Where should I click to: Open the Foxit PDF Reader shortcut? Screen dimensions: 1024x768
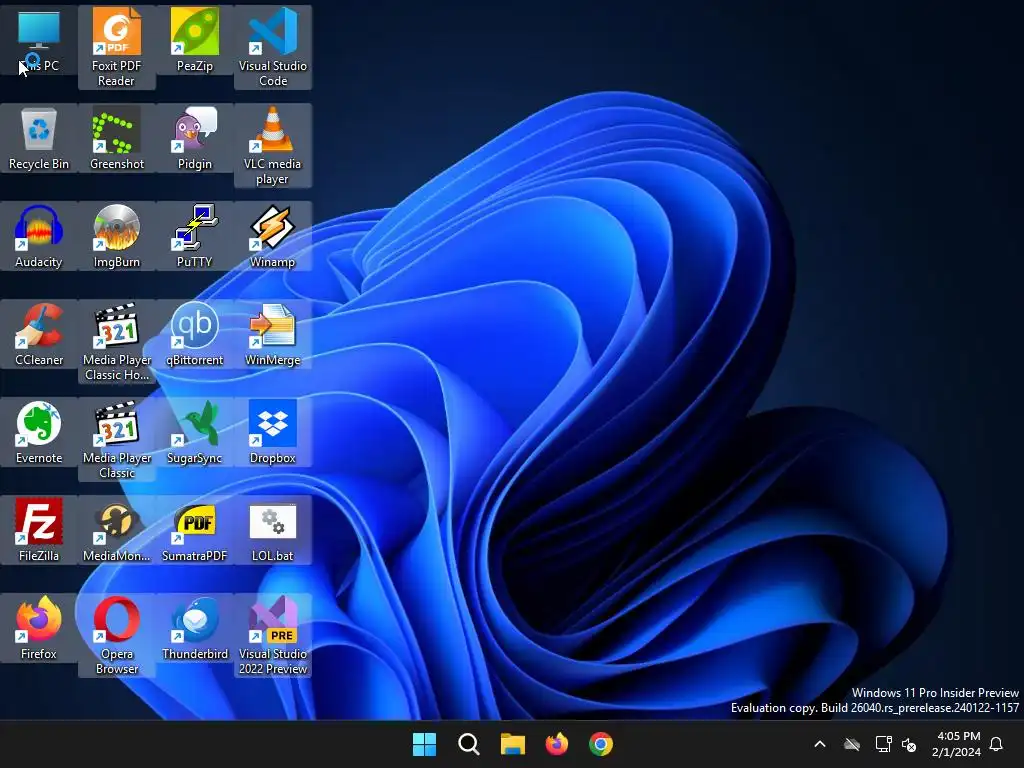[x=116, y=47]
